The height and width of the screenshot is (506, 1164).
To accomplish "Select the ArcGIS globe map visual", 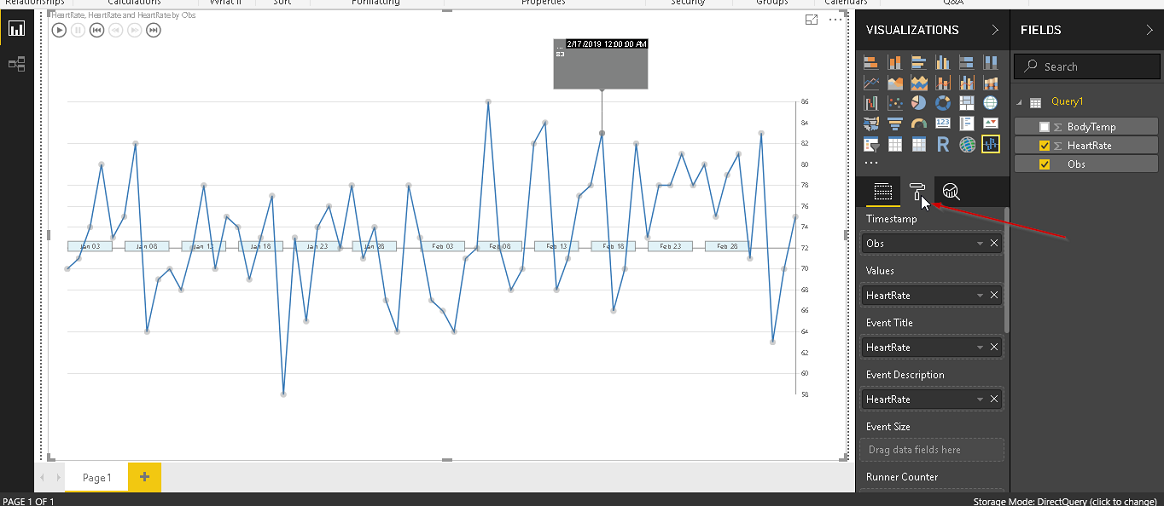I will click(967, 145).
